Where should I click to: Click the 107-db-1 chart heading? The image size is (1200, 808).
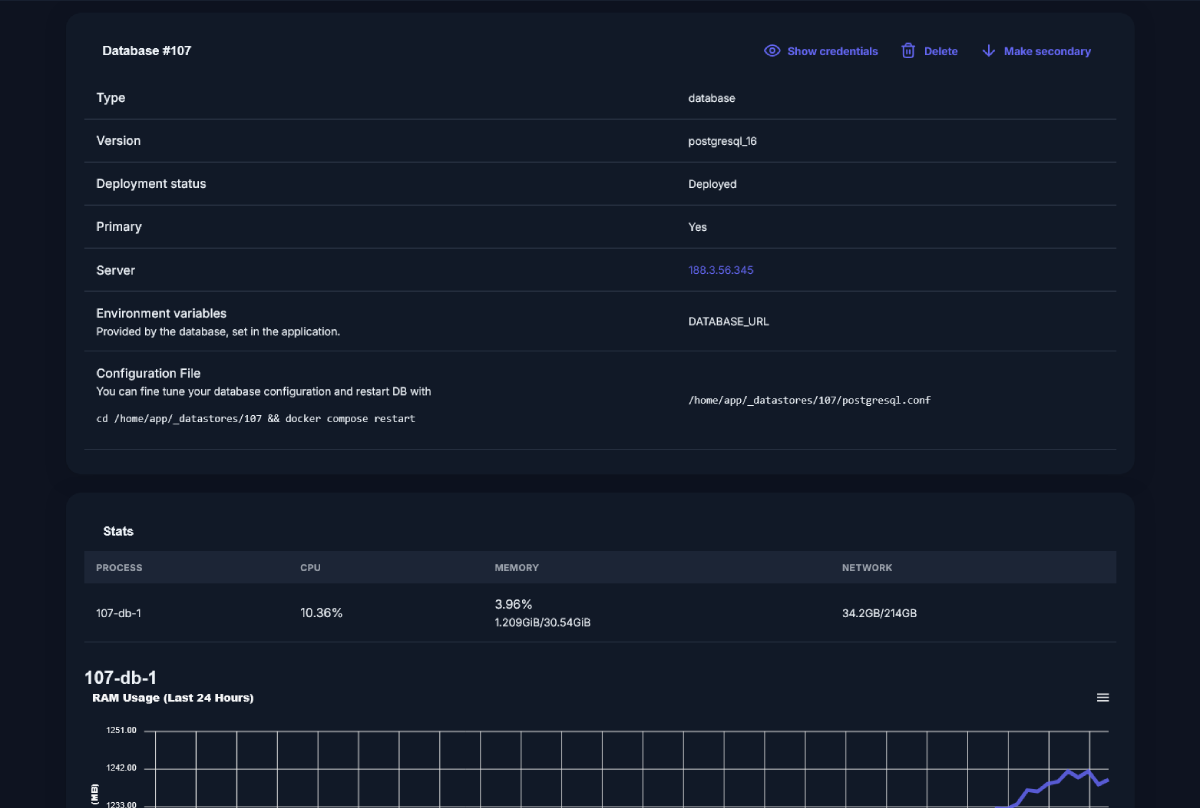pos(121,678)
